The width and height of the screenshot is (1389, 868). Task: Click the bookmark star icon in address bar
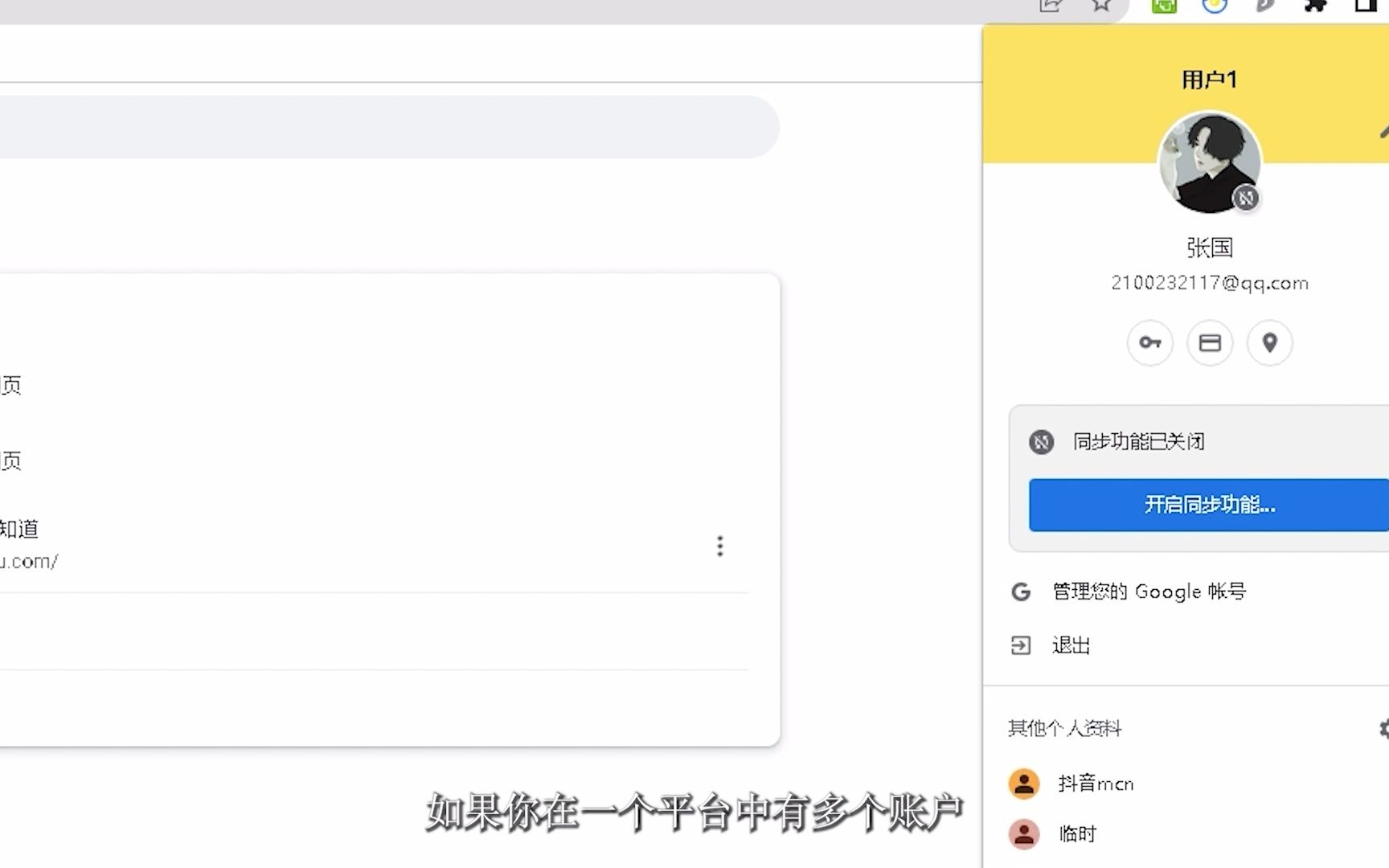coord(1100,6)
